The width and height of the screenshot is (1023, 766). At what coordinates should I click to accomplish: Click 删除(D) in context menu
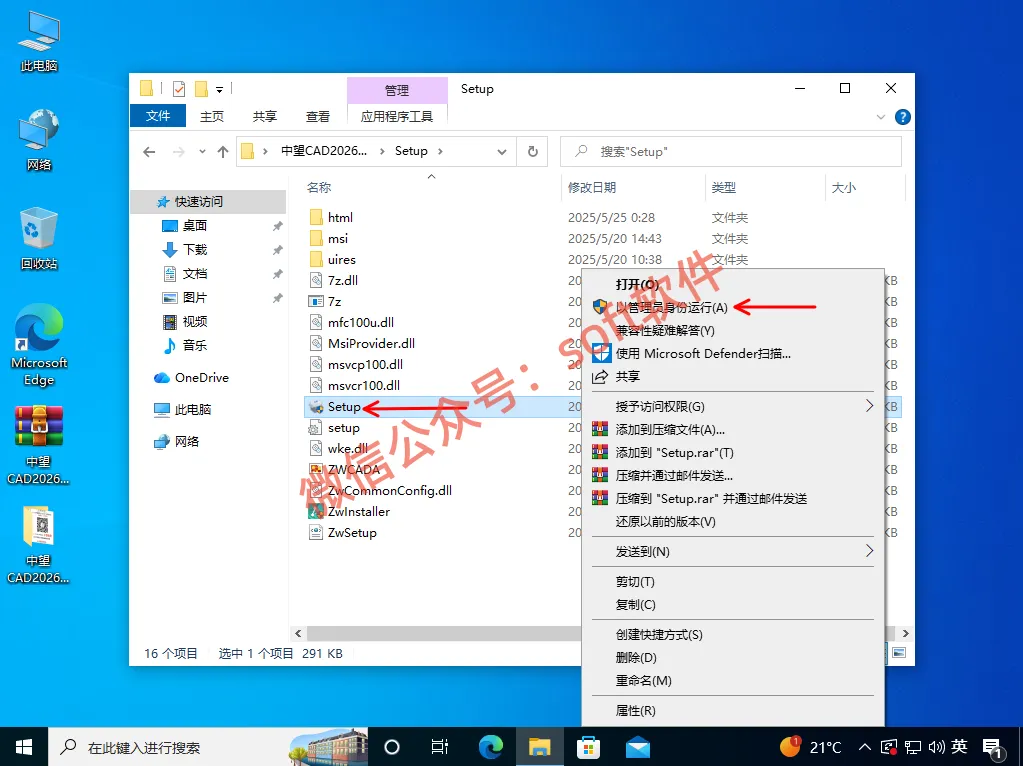pos(636,657)
